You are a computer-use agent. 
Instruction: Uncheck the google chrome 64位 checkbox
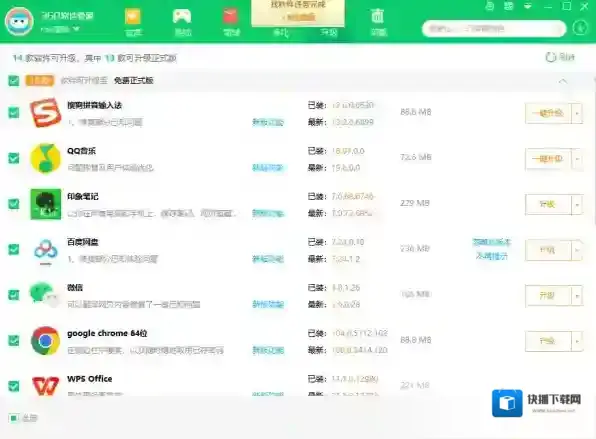(x=14, y=341)
